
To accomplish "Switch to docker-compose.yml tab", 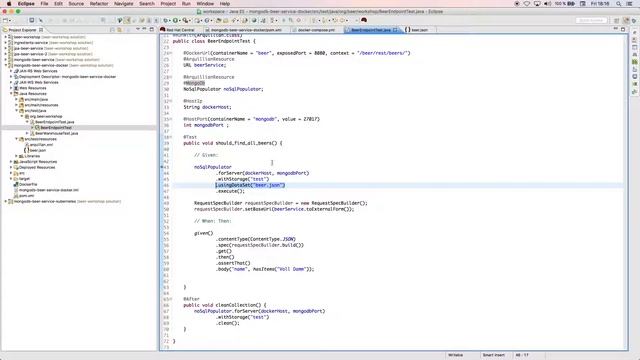I will click(x=316, y=30).
